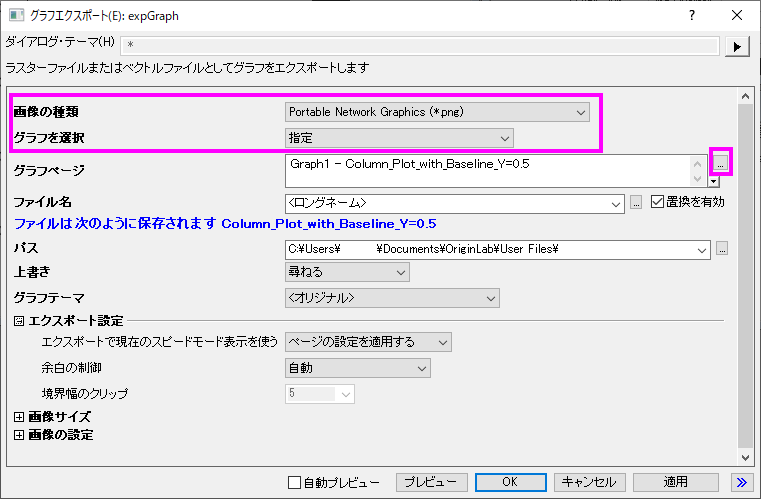
Task: Click the vertical scrollbar thumb
Action: [745, 276]
